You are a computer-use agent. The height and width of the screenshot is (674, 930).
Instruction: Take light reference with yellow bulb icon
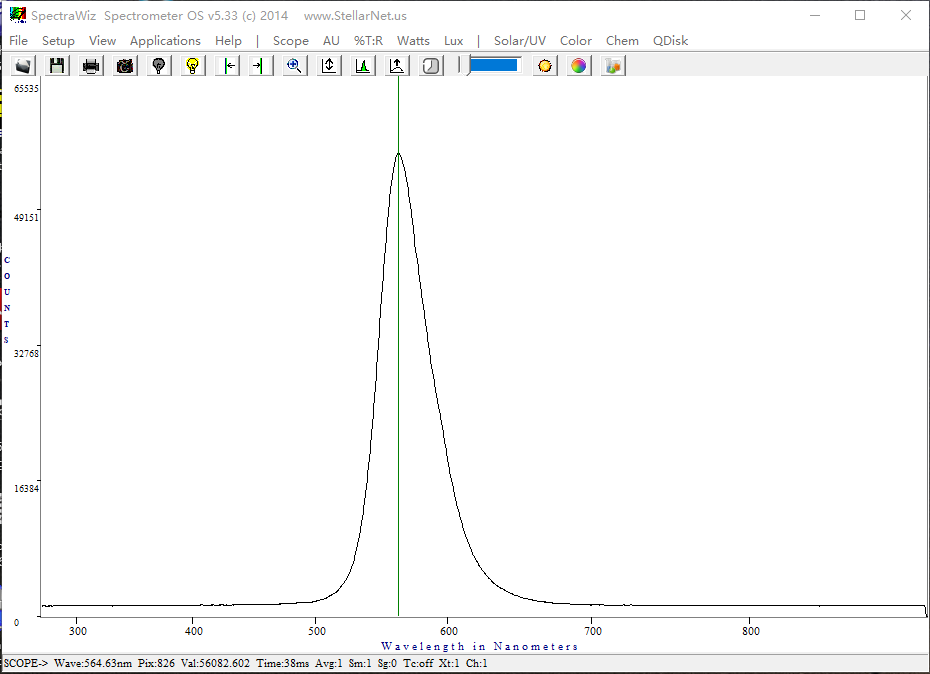coord(193,66)
